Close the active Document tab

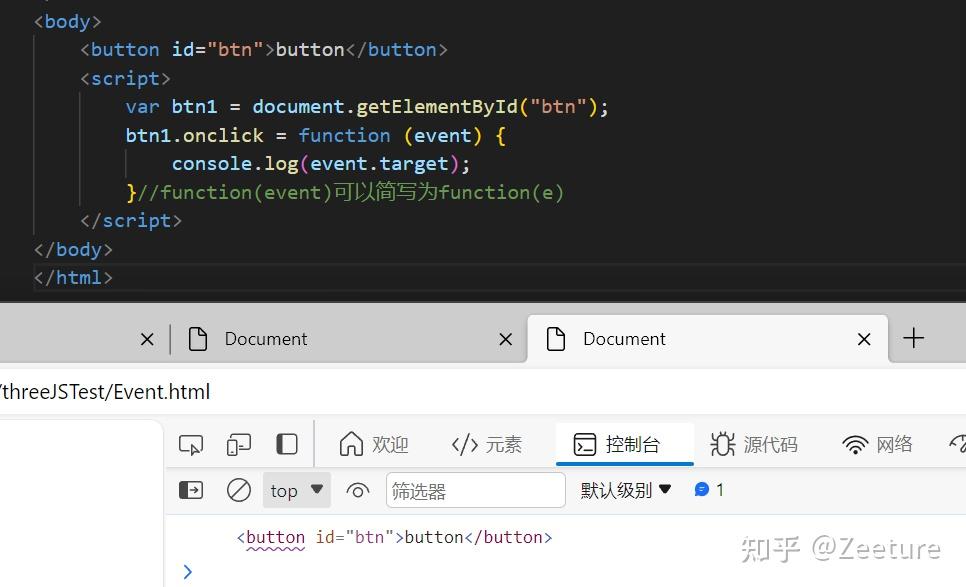(864, 339)
